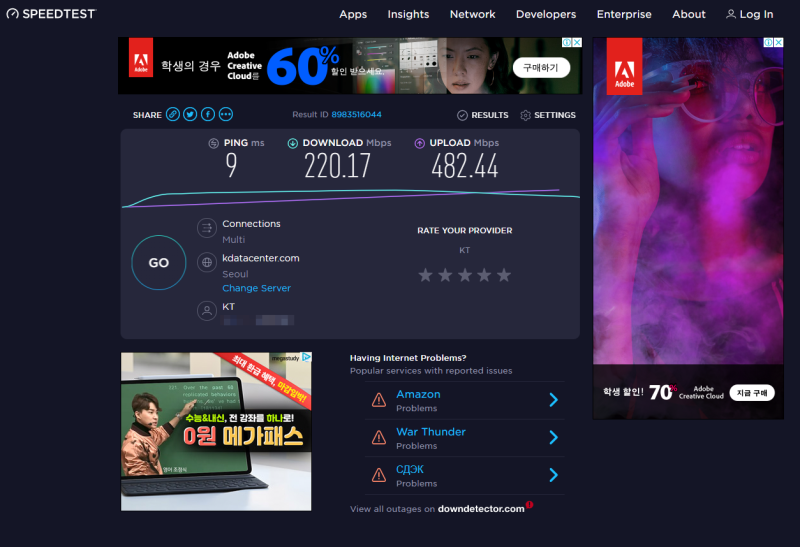Viewport: 800px width, 547px height.
Task: Click the Seoul server location text
Action: click(x=235, y=274)
